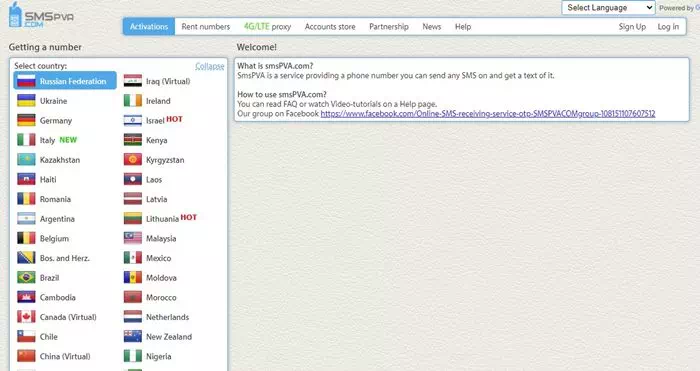Image resolution: width=700 pixels, height=371 pixels.
Task: Choose Netherlands country name
Action: 167,317
